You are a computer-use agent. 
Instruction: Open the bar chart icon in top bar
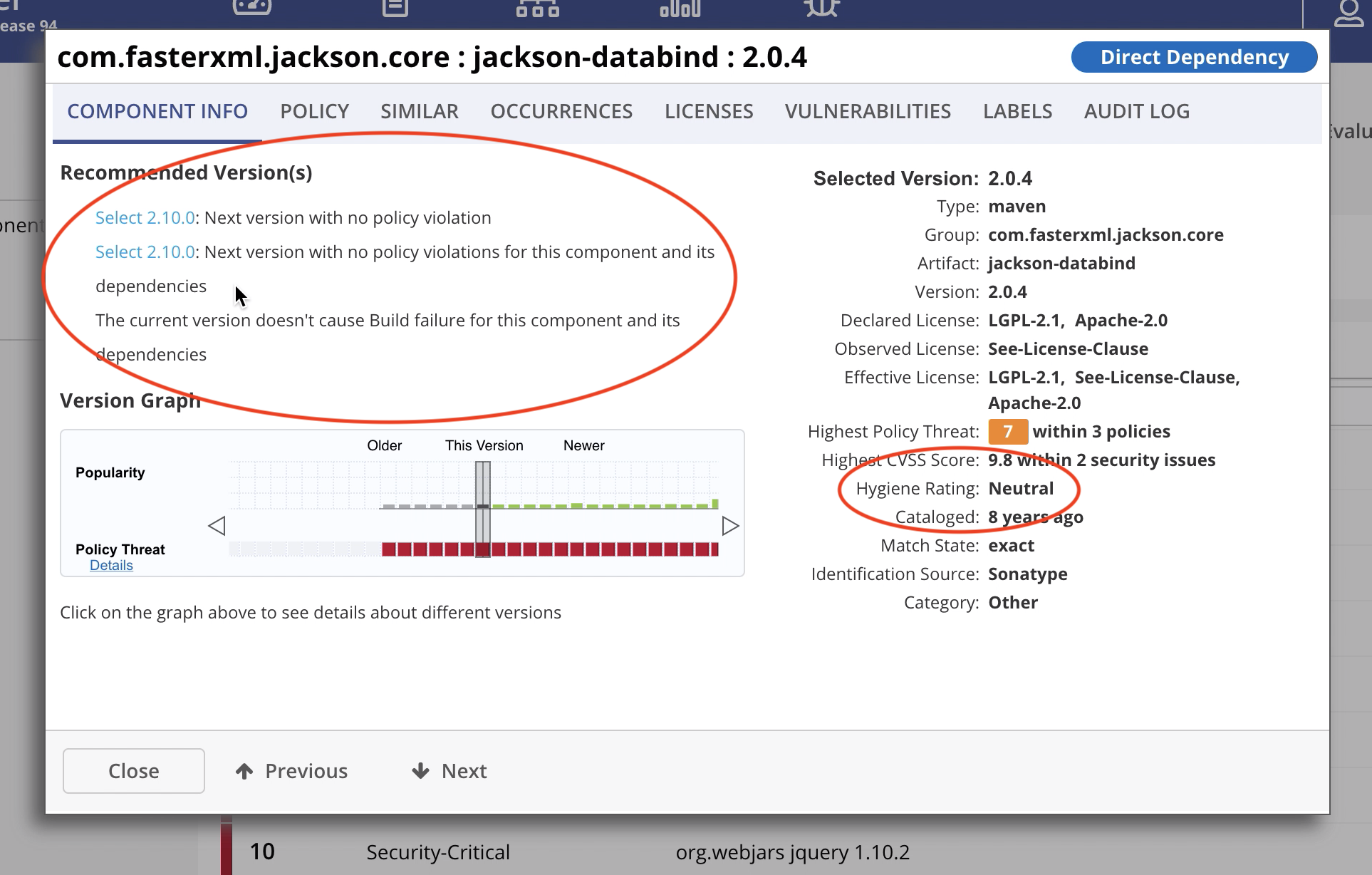680,8
